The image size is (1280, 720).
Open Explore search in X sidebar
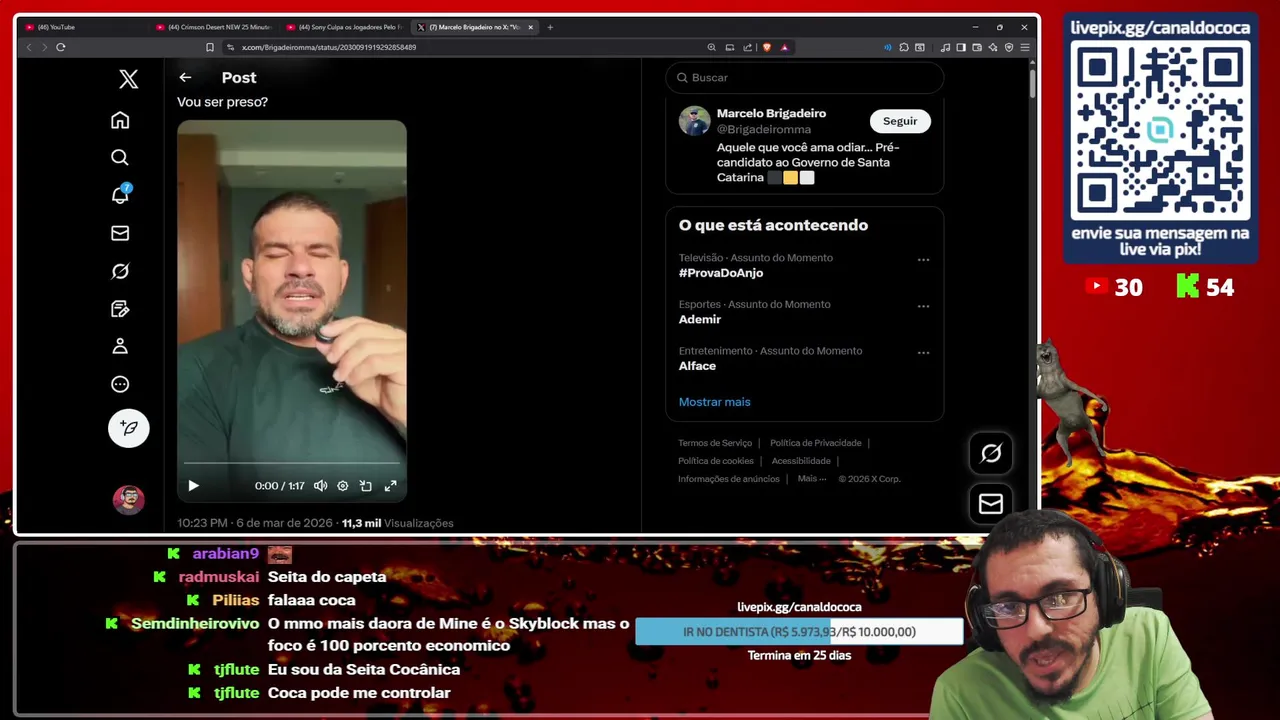(120, 157)
